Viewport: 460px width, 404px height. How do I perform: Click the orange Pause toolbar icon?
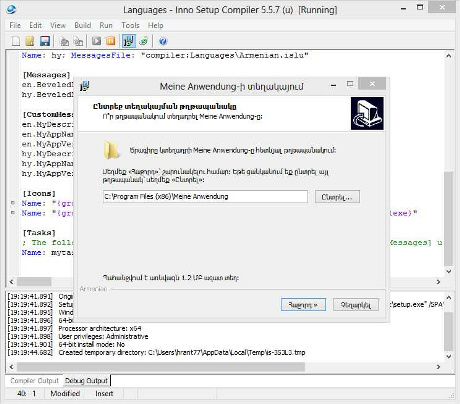(111, 41)
